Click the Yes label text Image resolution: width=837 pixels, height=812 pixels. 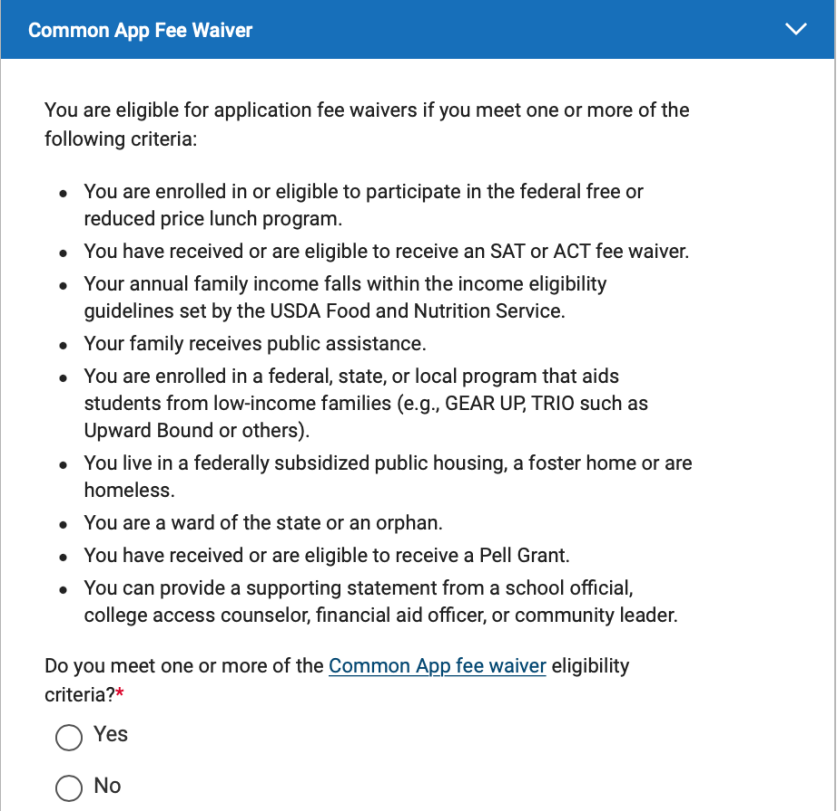pos(109,735)
